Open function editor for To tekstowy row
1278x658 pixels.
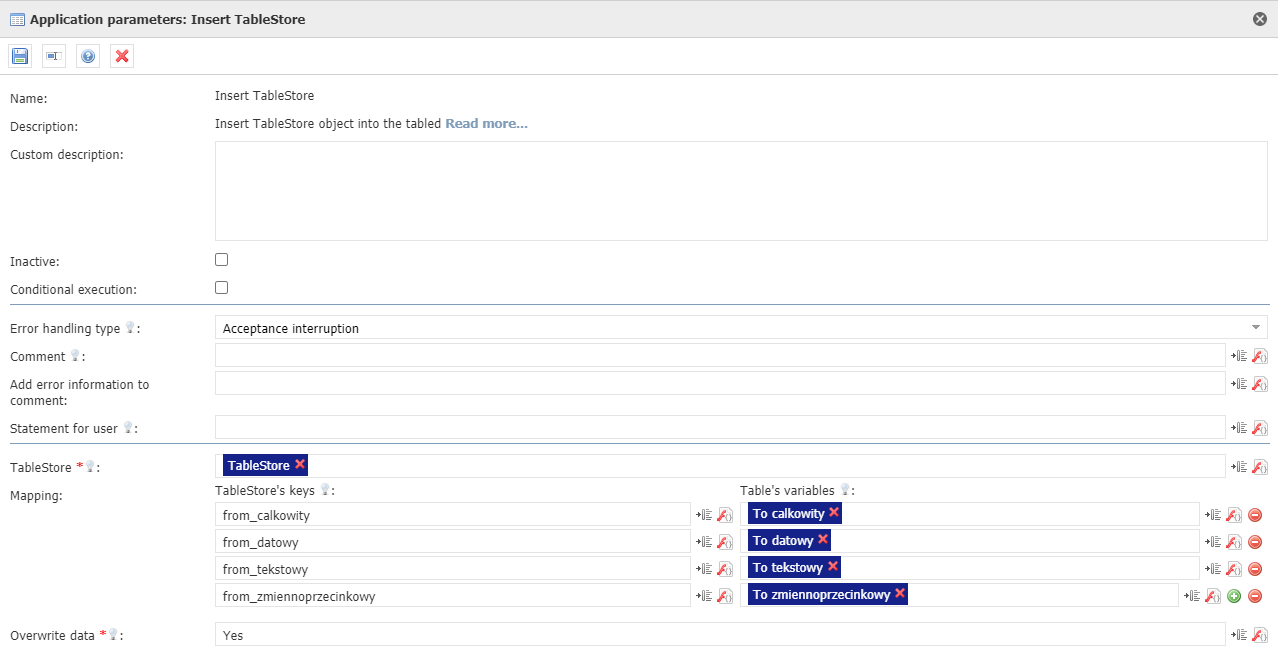[x=1234, y=569]
